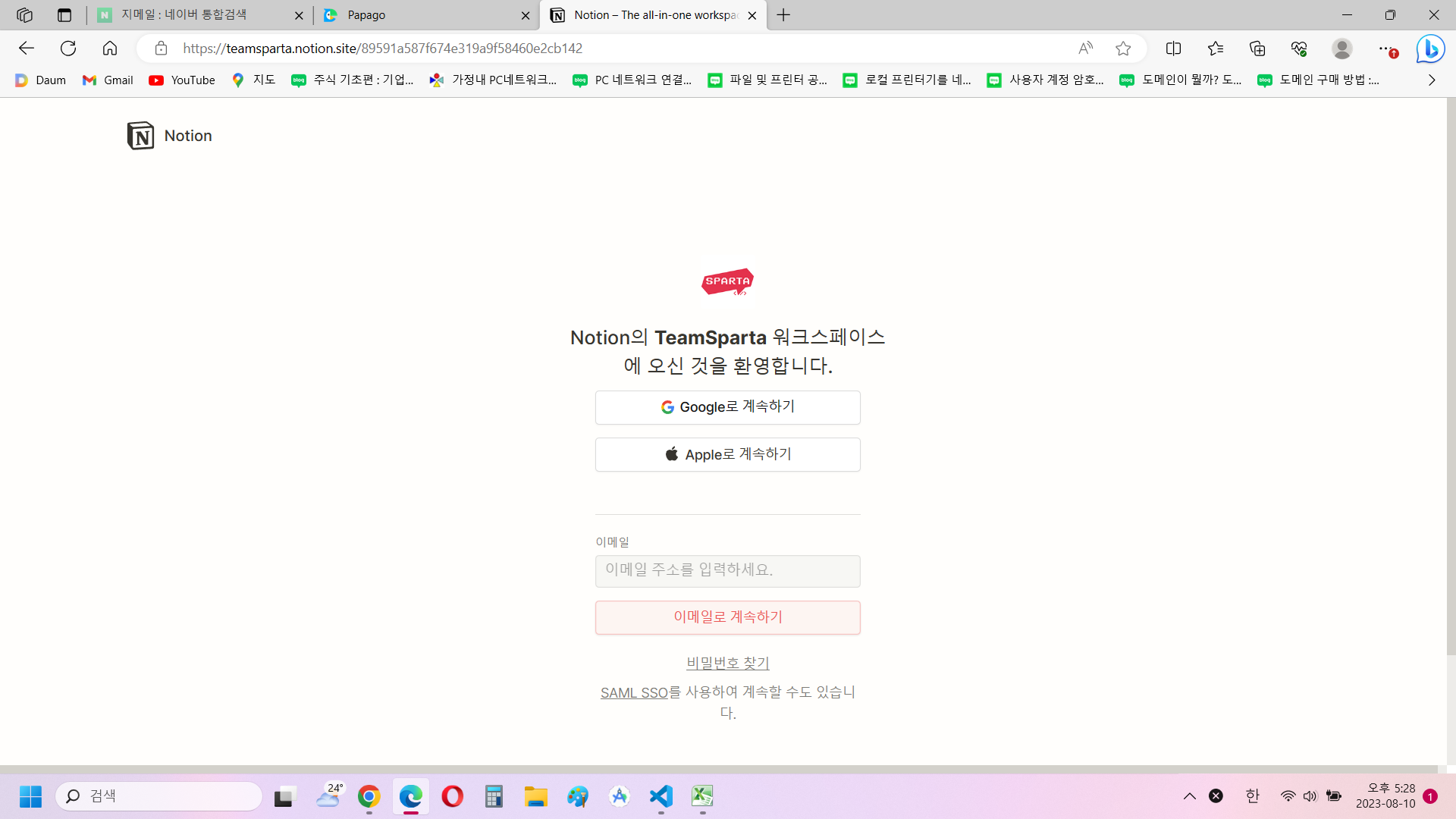
Task: Click the red SPARTA workspace logo
Action: click(727, 281)
